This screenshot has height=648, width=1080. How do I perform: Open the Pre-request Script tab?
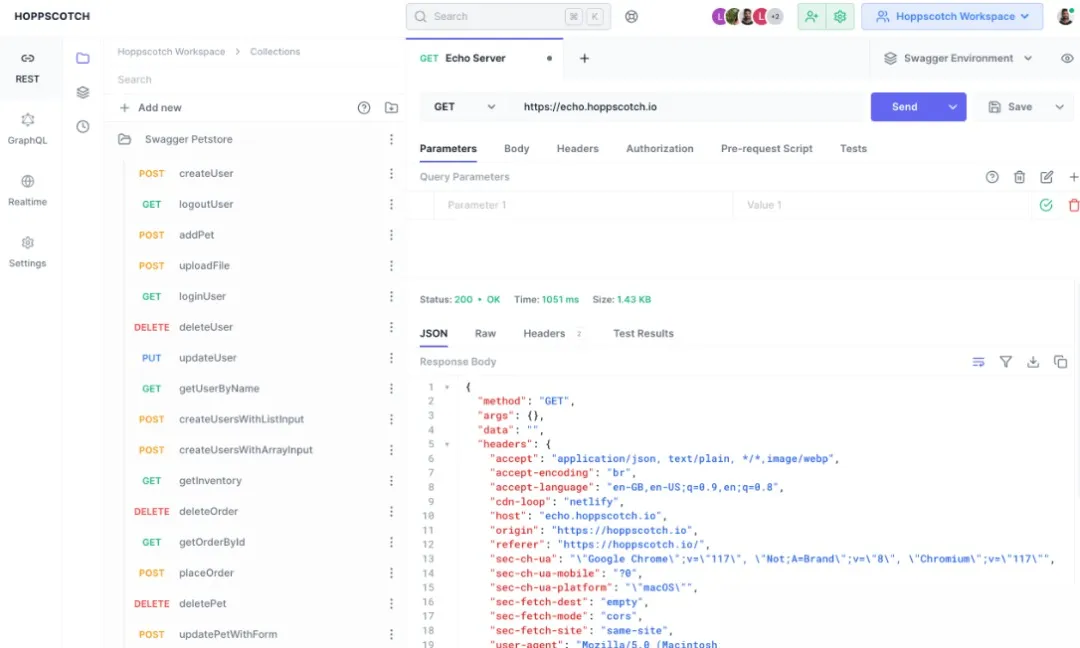(767, 149)
